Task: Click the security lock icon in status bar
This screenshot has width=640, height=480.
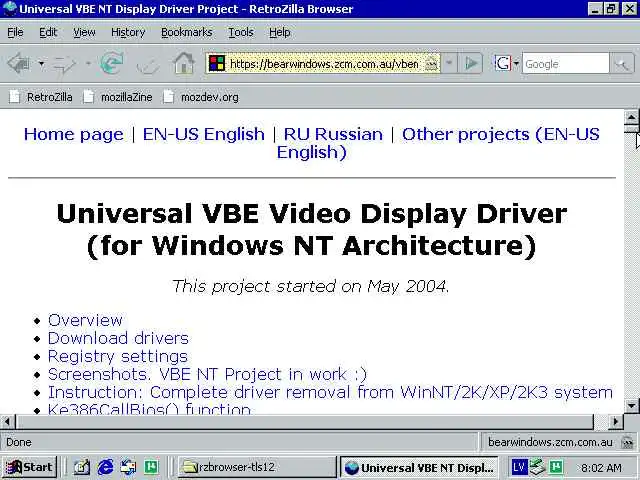Action: click(x=627, y=442)
